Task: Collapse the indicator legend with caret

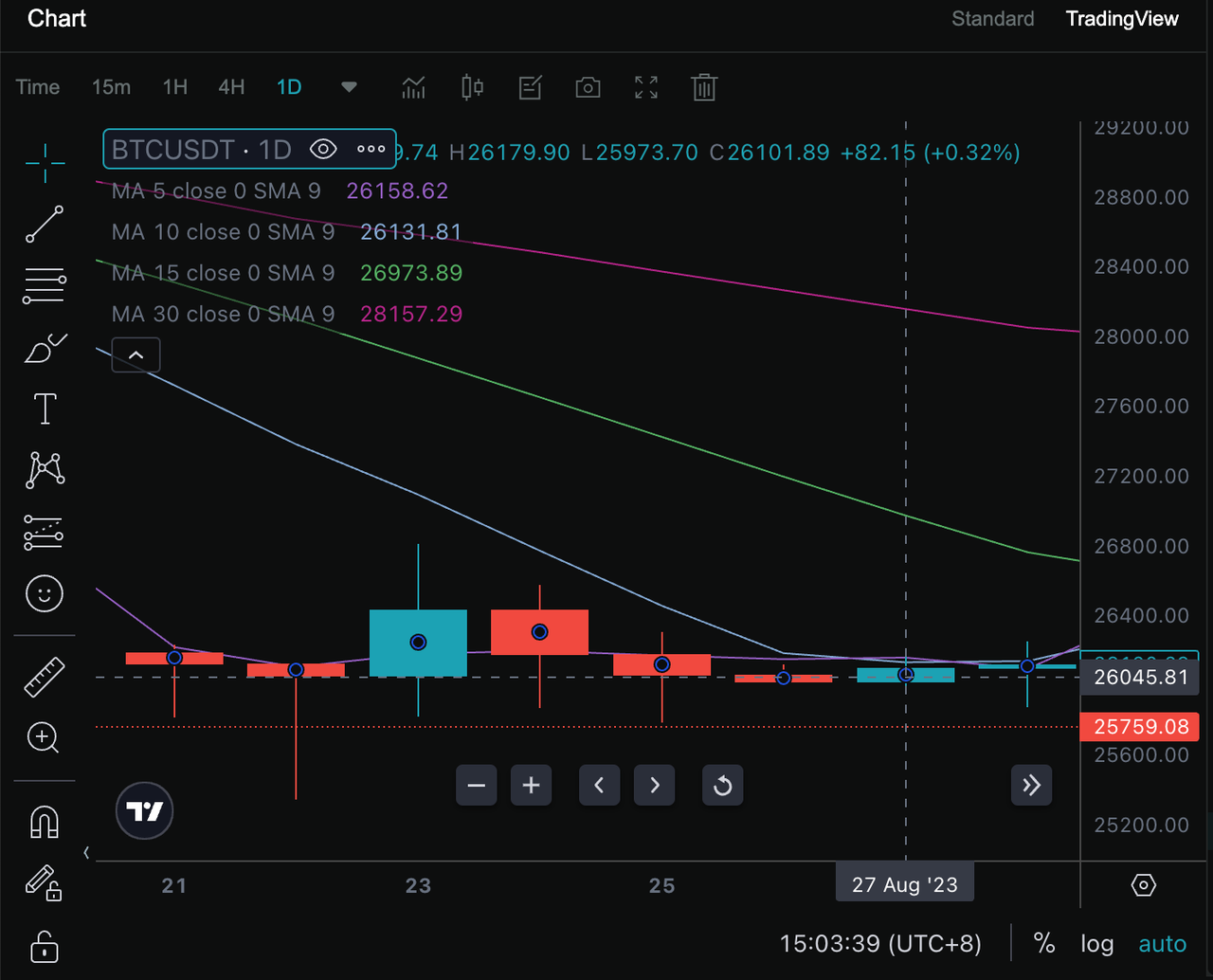Action: coord(136,355)
